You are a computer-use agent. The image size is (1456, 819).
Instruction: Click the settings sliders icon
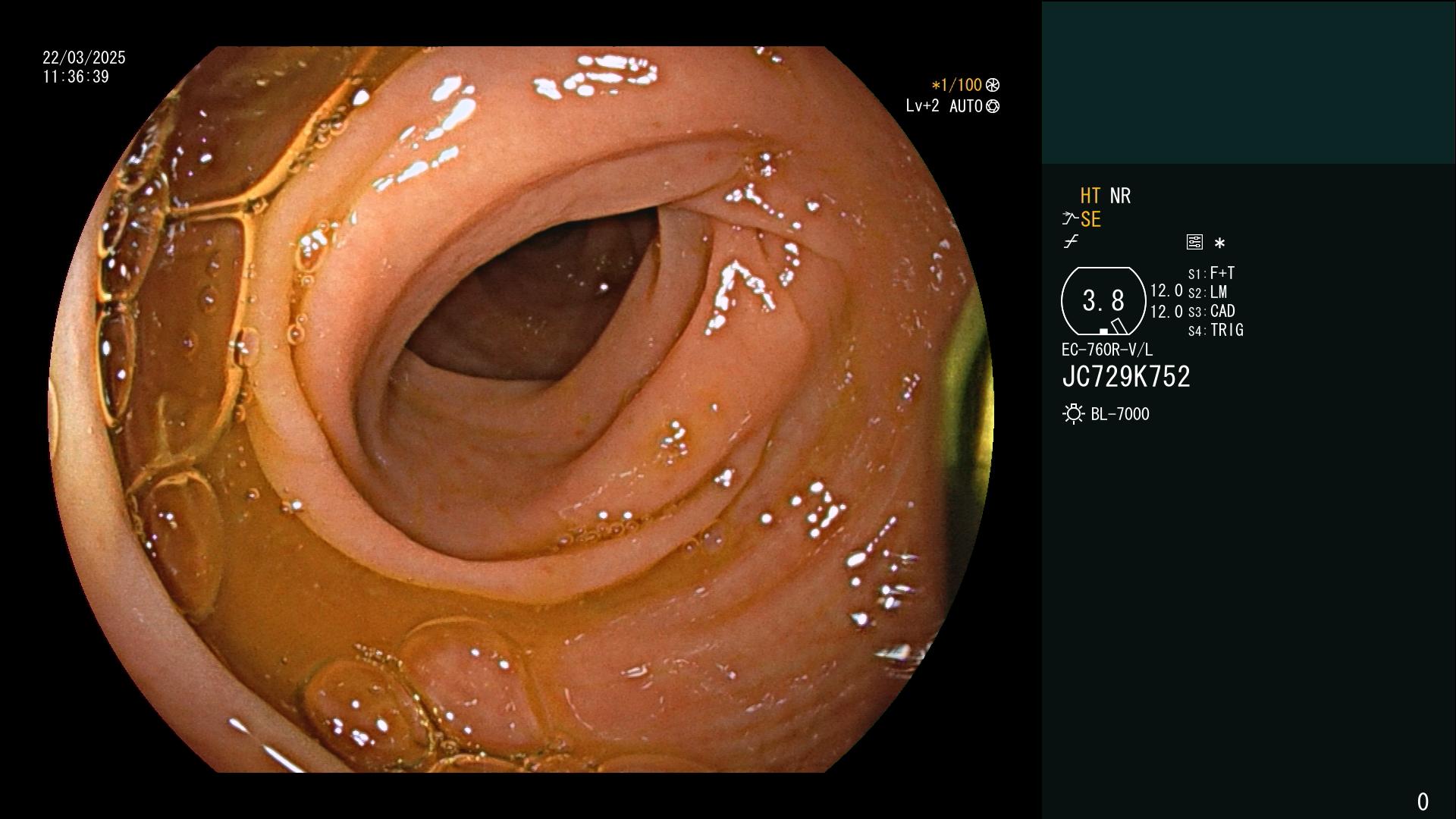pyautogui.click(x=1194, y=243)
